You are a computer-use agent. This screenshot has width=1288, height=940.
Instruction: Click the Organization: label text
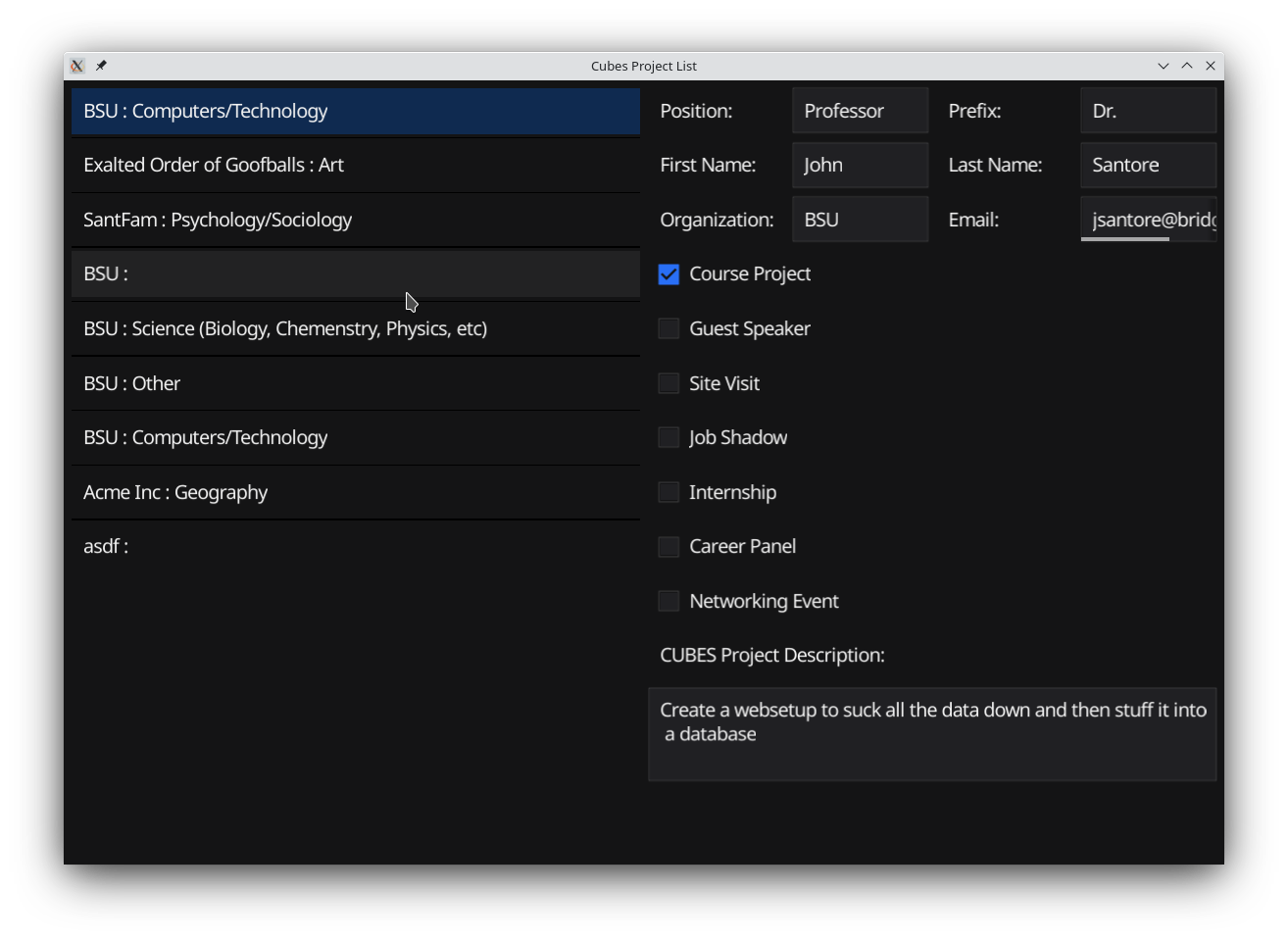point(717,221)
